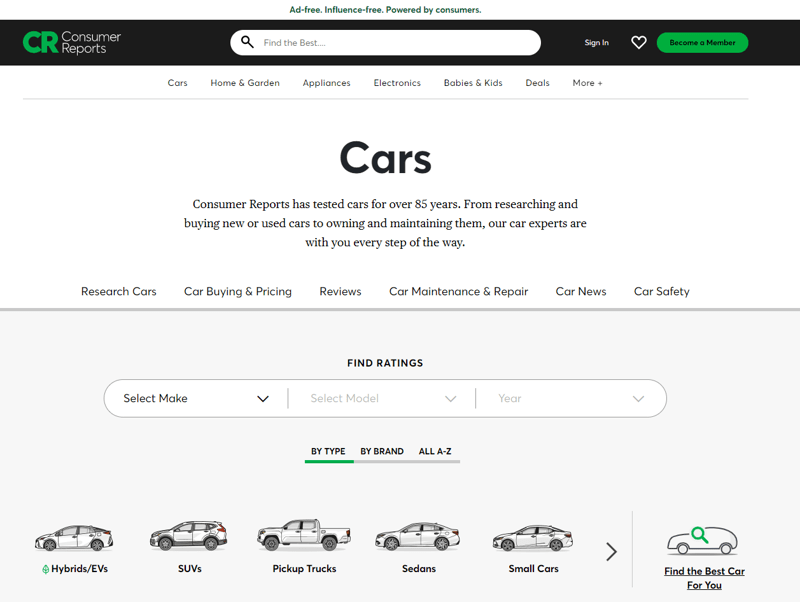
Task: Open the Home & Garden menu
Action: click(x=245, y=83)
